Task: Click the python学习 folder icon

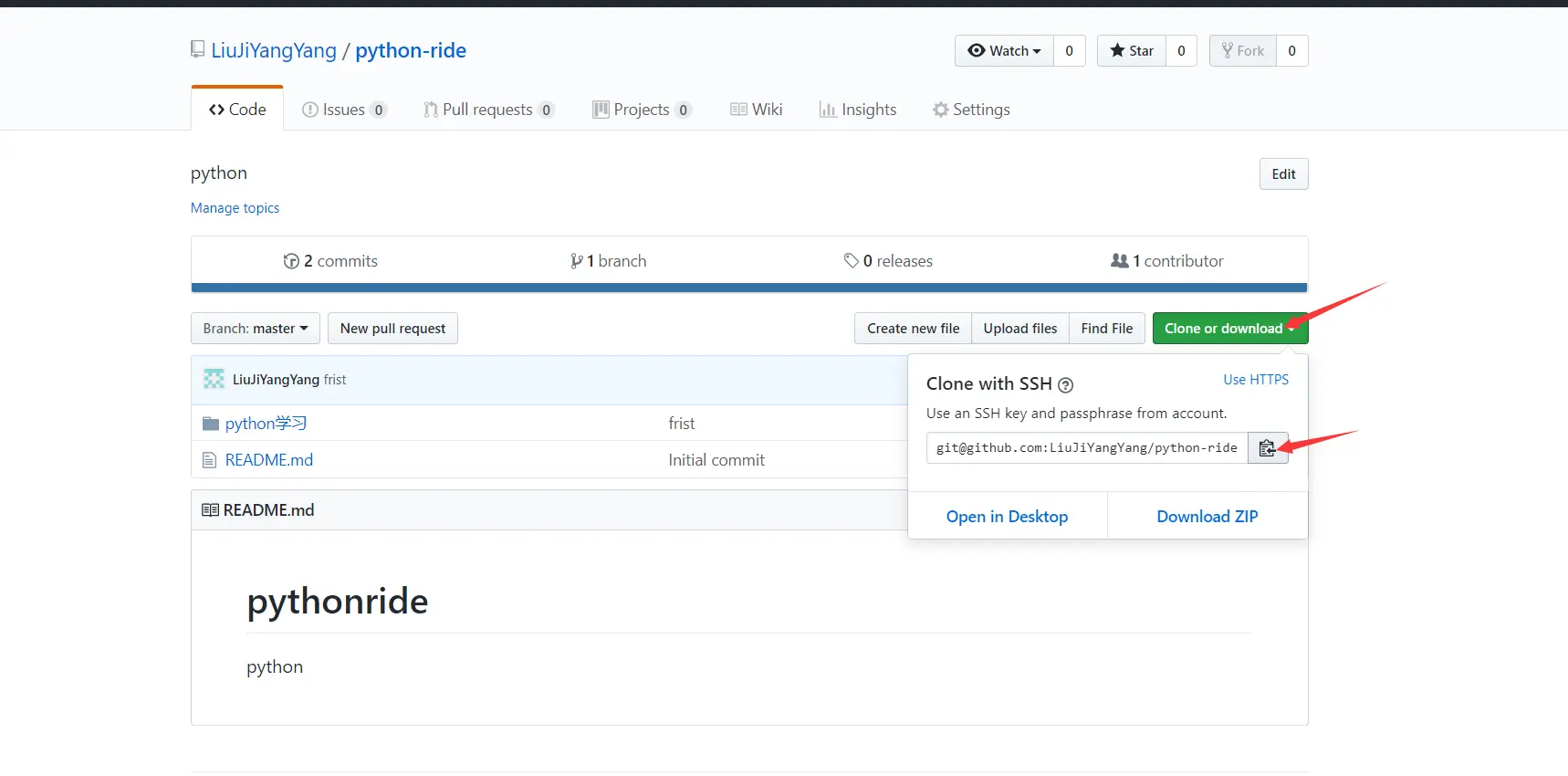Action: click(211, 424)
